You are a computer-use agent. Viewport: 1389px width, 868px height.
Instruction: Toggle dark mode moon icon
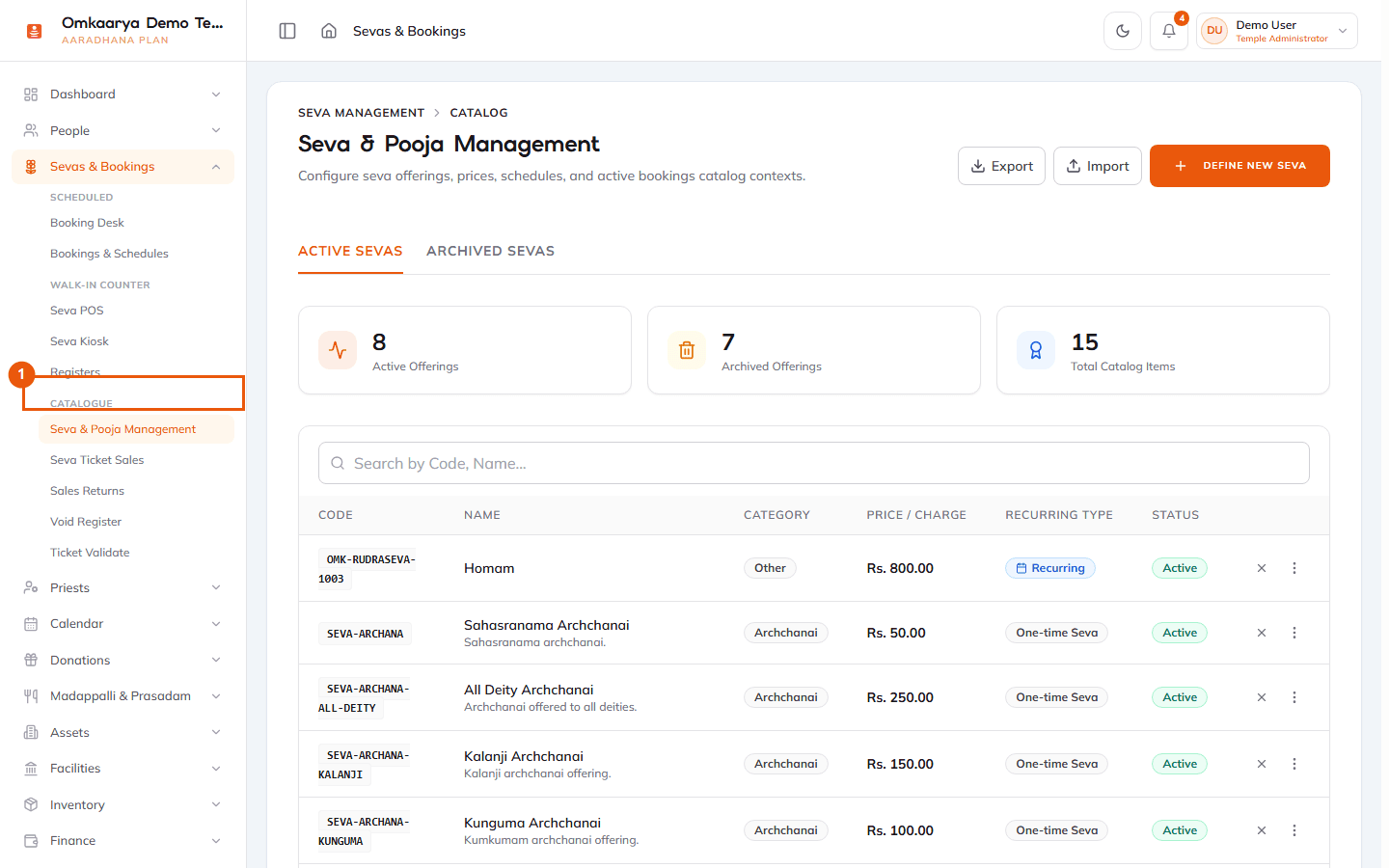(x=1123, y=31)
